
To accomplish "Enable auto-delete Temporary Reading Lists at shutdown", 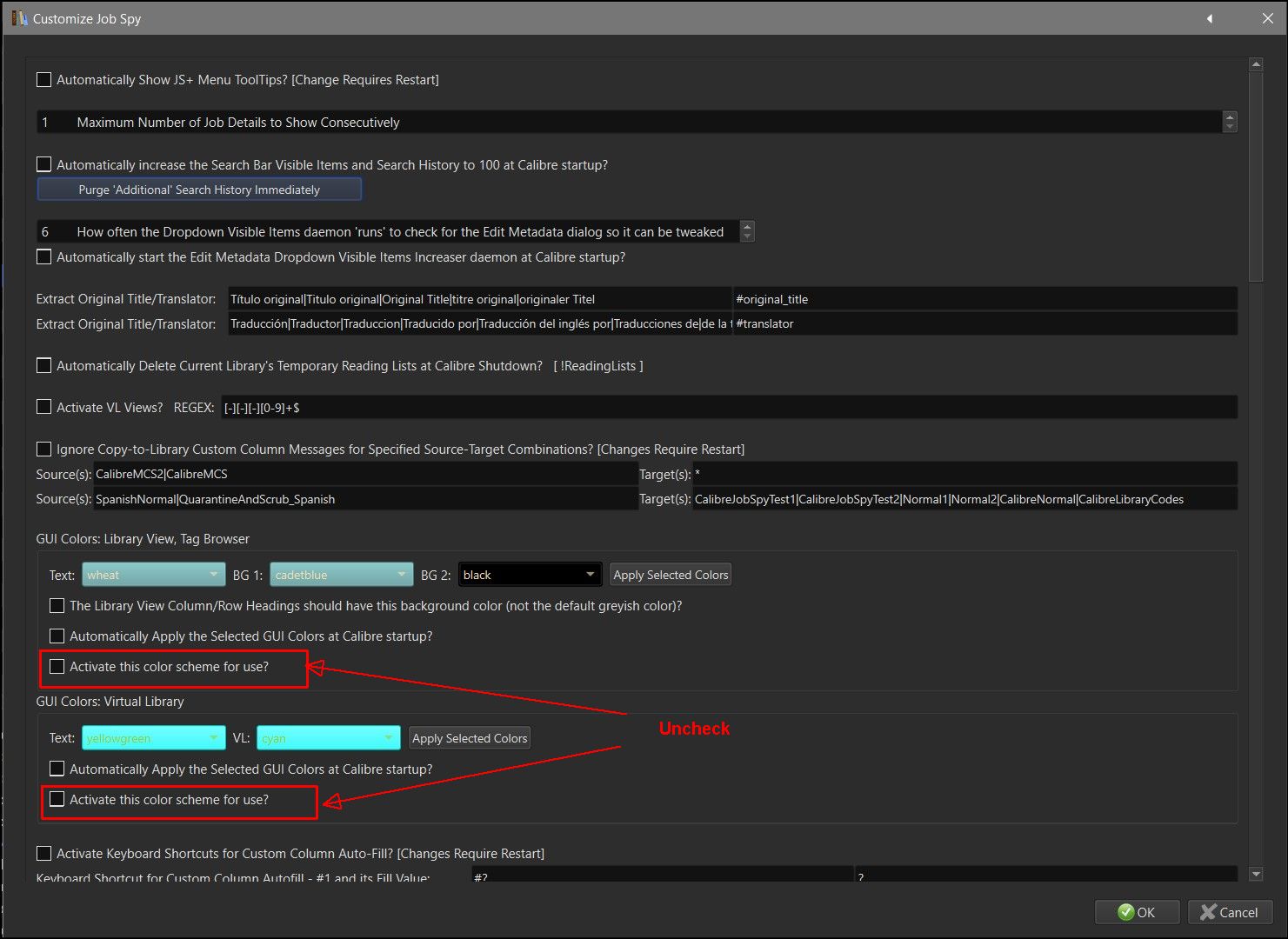I will pos(43,366).
